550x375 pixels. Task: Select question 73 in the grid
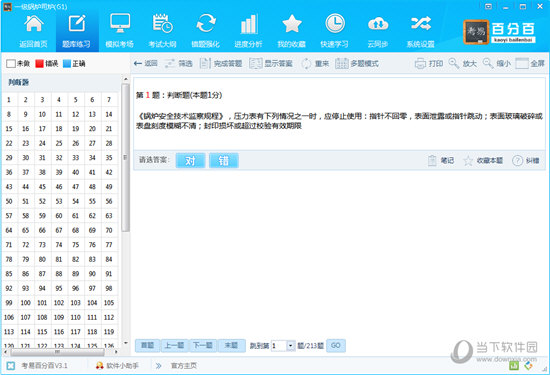pyautogui.click(x=42, y=245)
